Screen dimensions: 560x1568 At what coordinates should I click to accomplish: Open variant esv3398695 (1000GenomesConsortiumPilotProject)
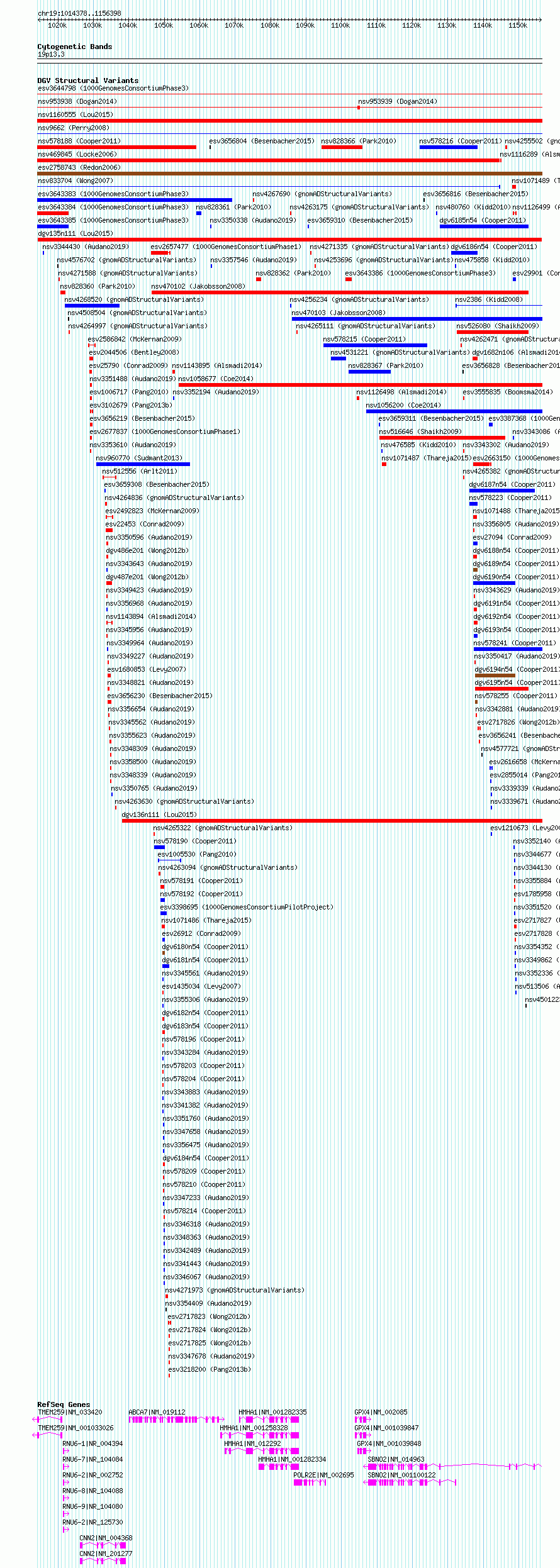pos(247,907)
